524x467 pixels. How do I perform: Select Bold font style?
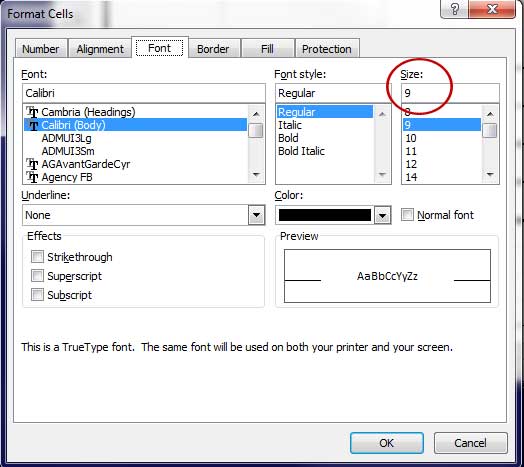(x=324, y=138)
